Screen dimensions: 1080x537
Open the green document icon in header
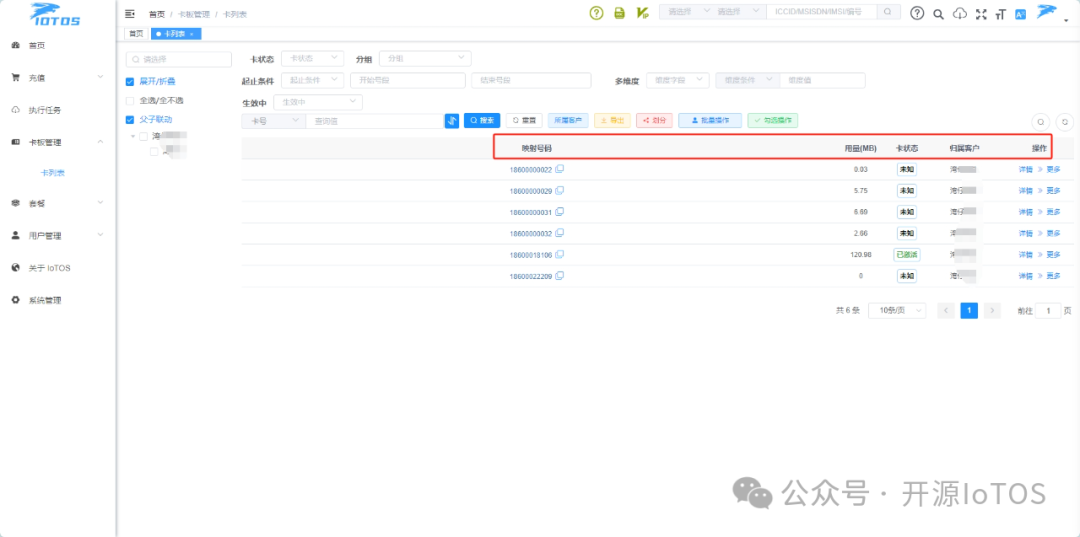click(619, 13)
